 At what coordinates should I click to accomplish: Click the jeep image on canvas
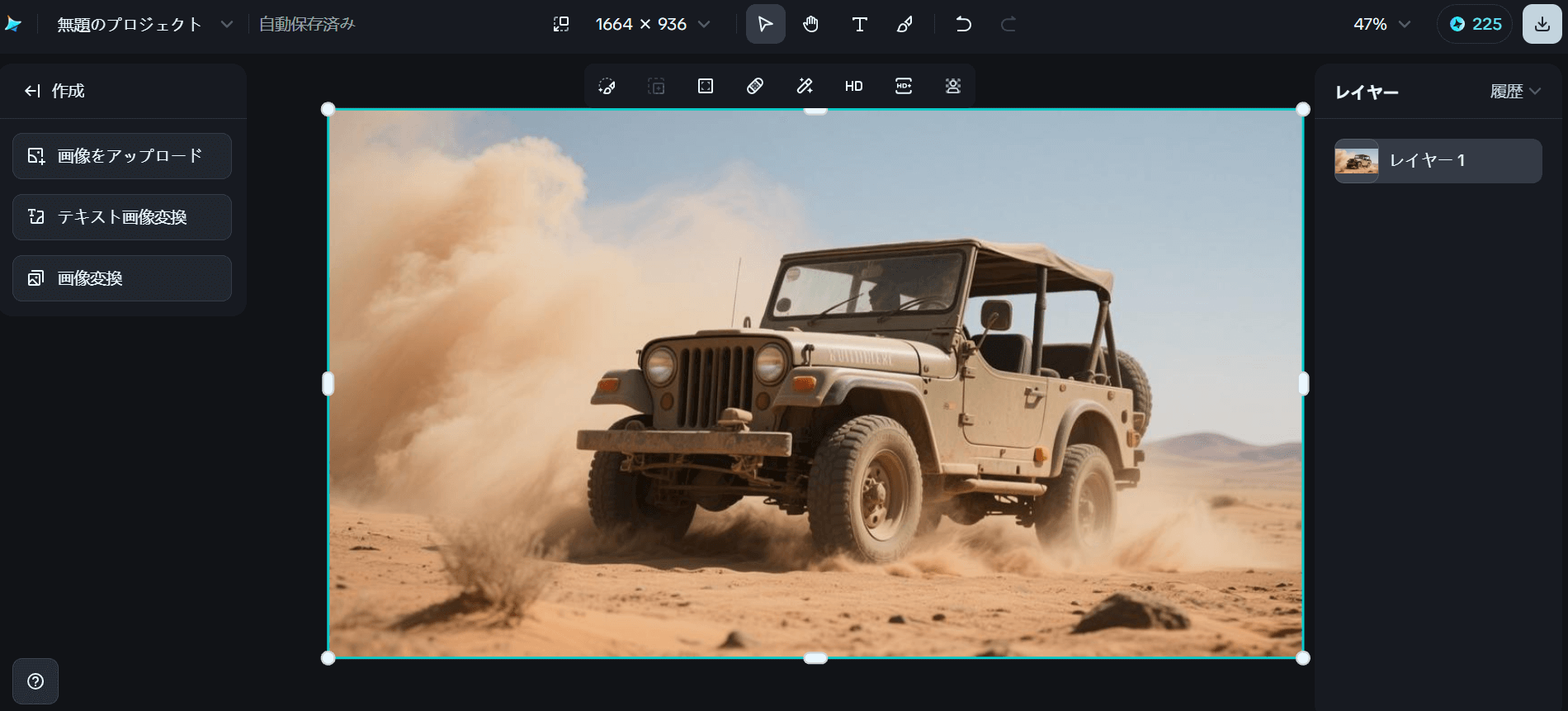coord(815,384)
